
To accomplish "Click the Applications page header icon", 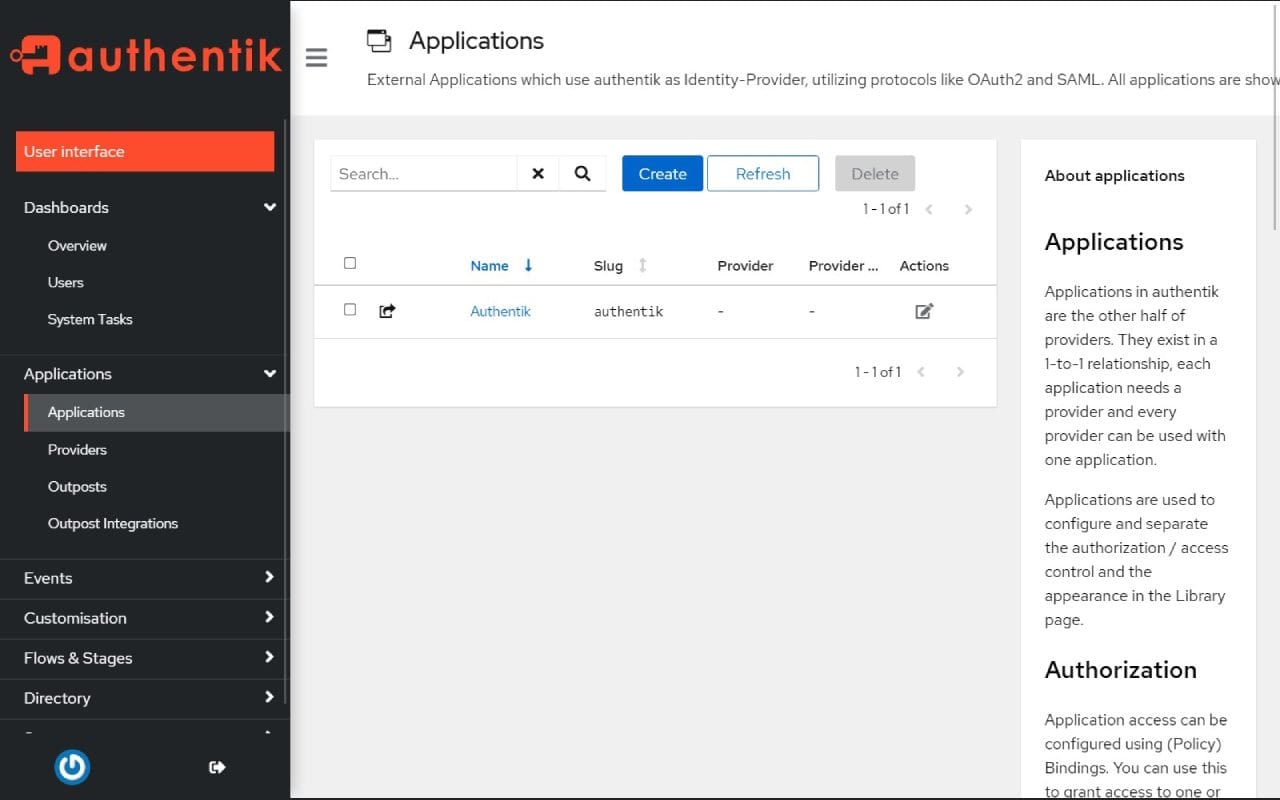I will point(380,40).
